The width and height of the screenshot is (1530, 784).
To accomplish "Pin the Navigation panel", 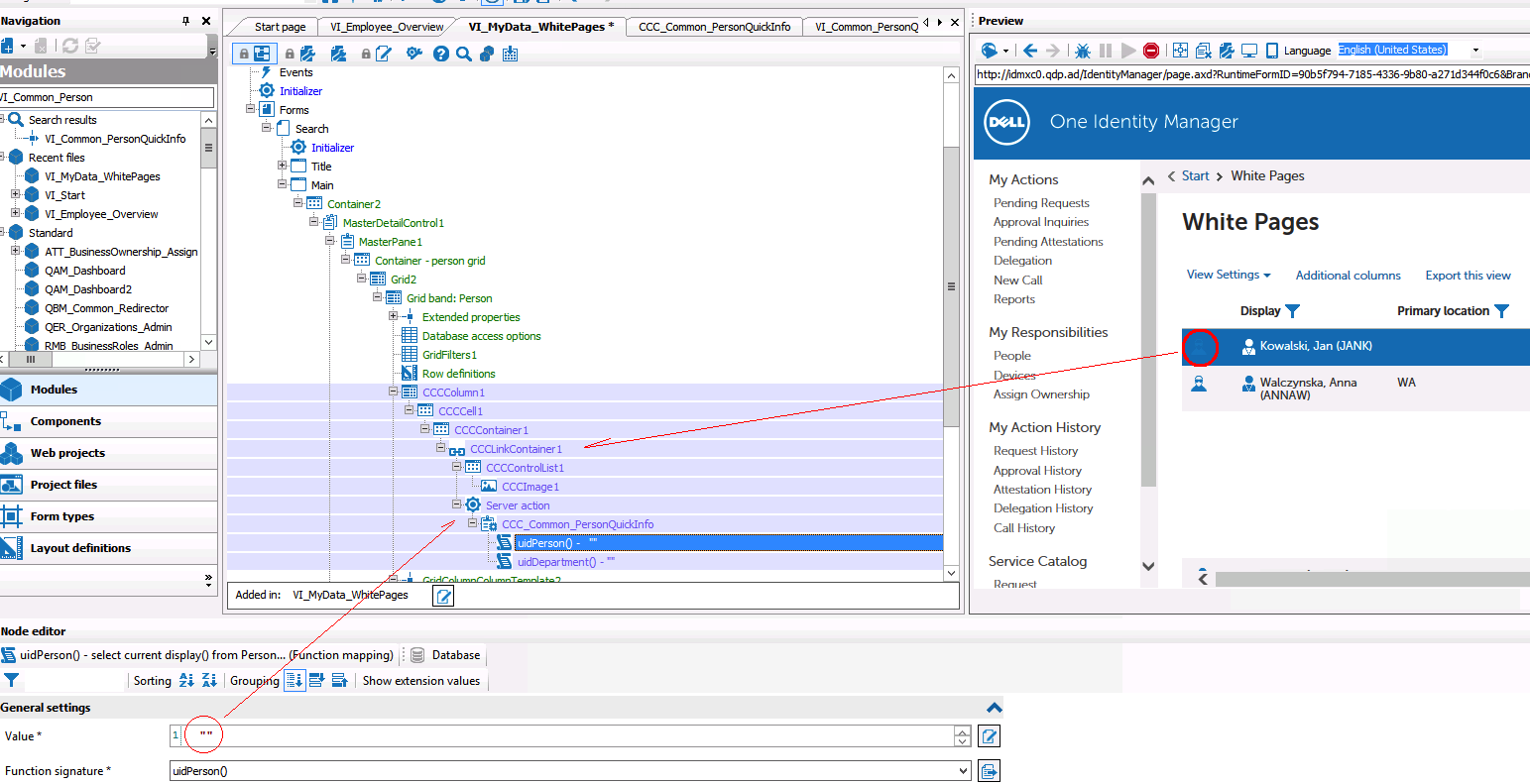I will point(185,21).
